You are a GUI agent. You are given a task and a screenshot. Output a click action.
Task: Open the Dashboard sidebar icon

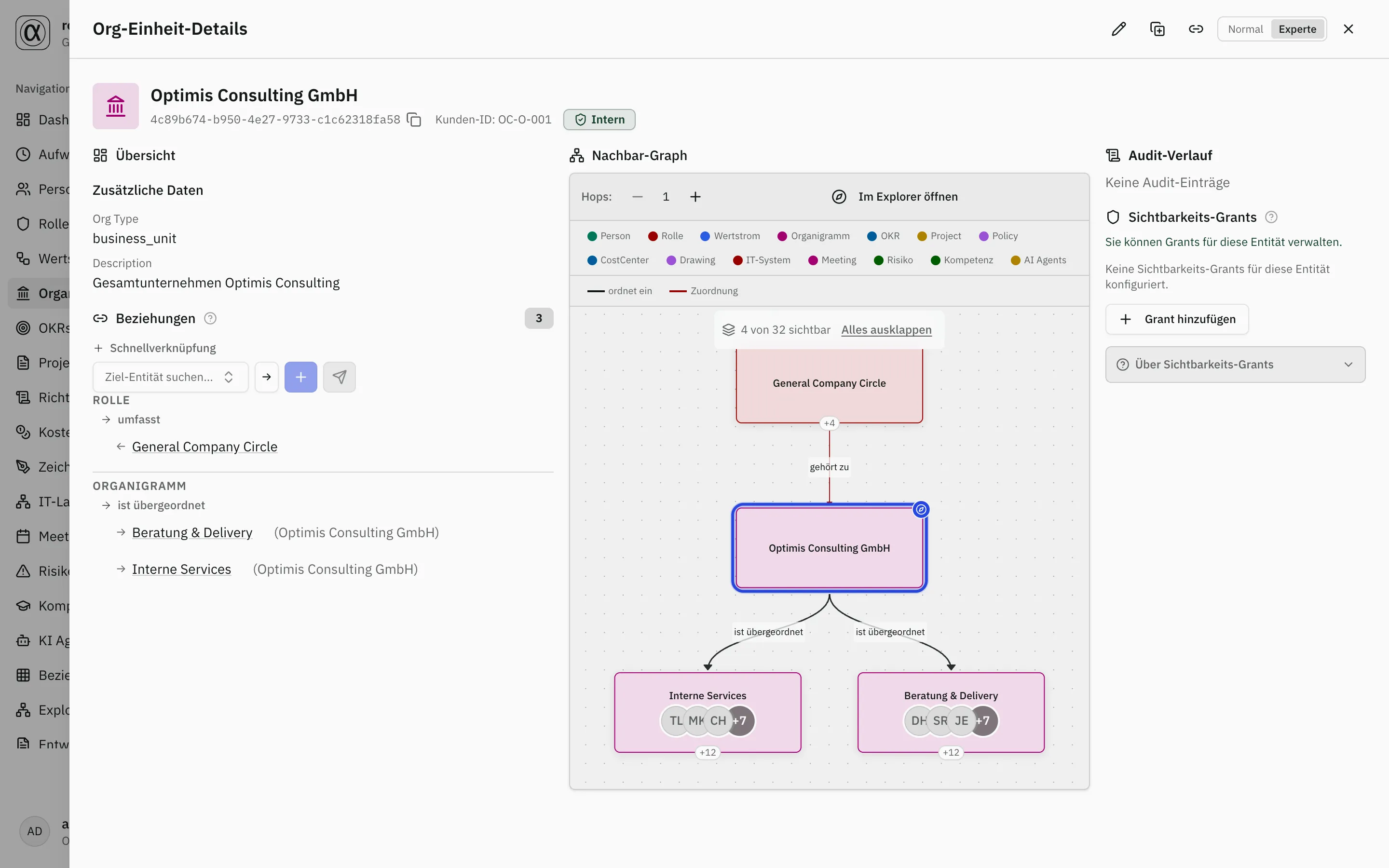[23, 120]
